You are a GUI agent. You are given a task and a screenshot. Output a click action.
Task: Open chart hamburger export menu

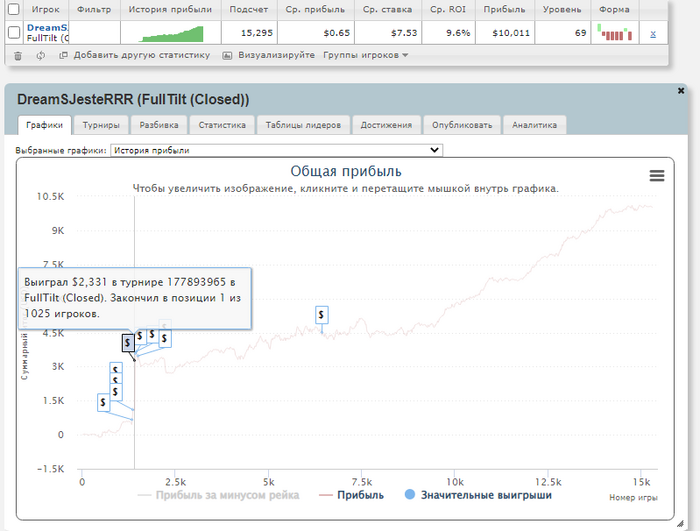[657, 176]
